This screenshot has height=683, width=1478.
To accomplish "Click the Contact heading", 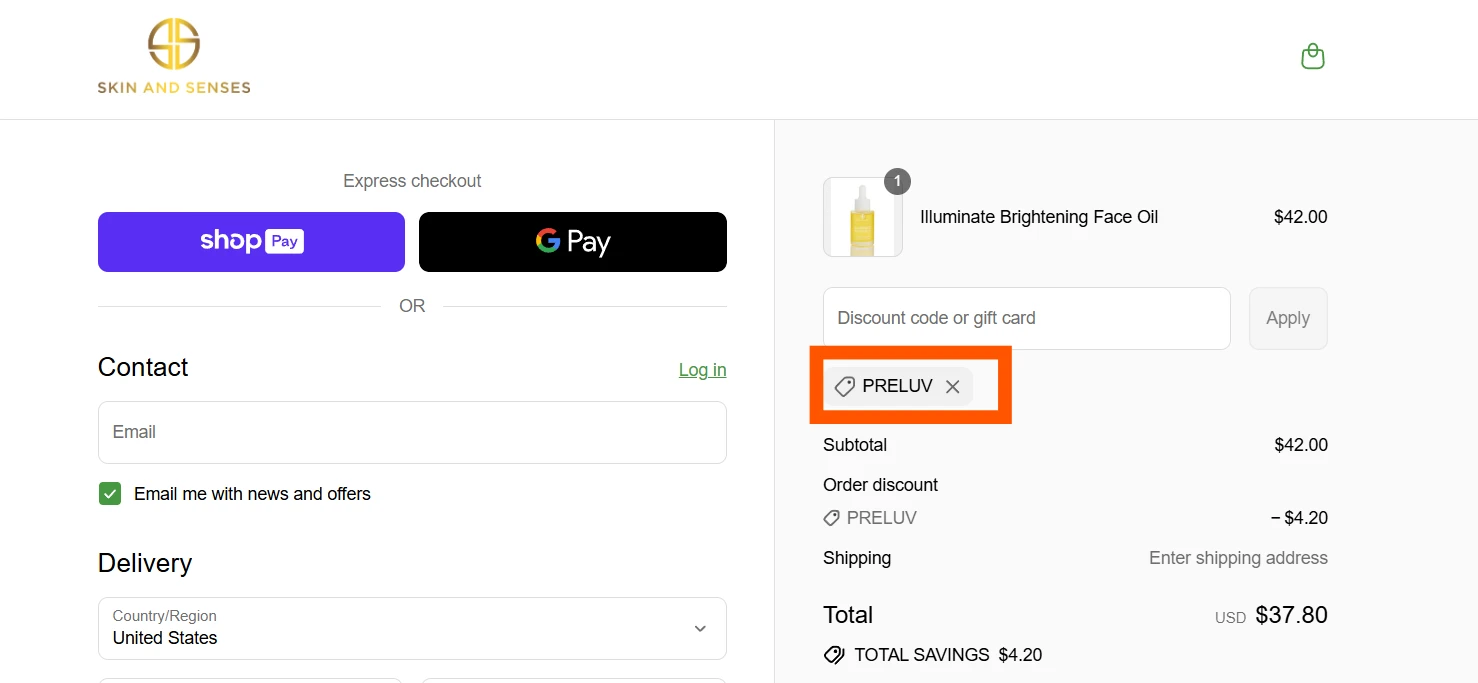I will [x=143, y=367].
